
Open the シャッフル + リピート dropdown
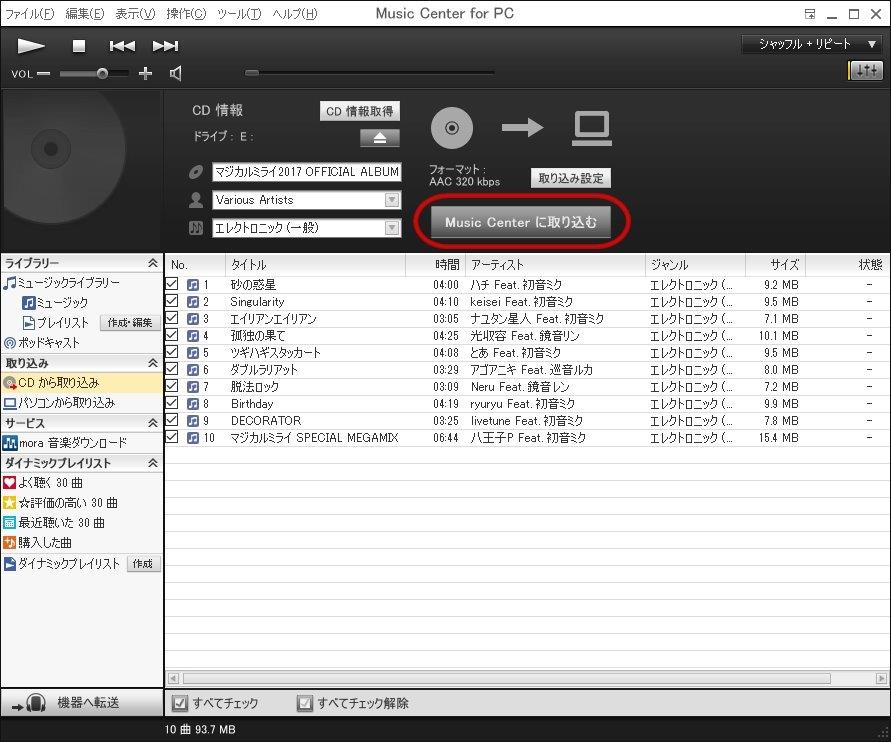810,44
